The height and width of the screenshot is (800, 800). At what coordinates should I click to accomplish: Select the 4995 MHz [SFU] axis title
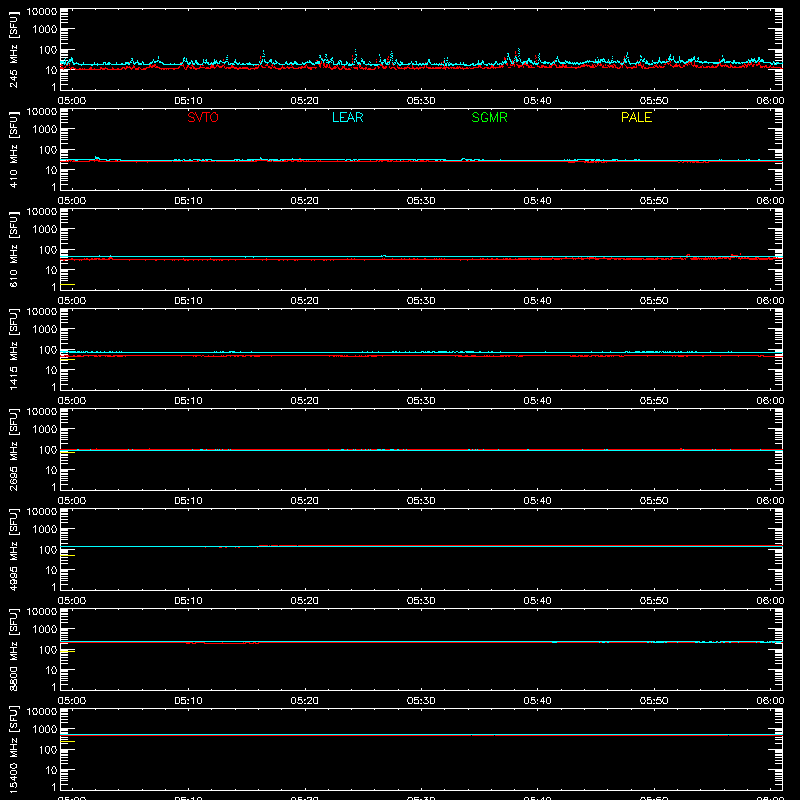click(13, 550)
